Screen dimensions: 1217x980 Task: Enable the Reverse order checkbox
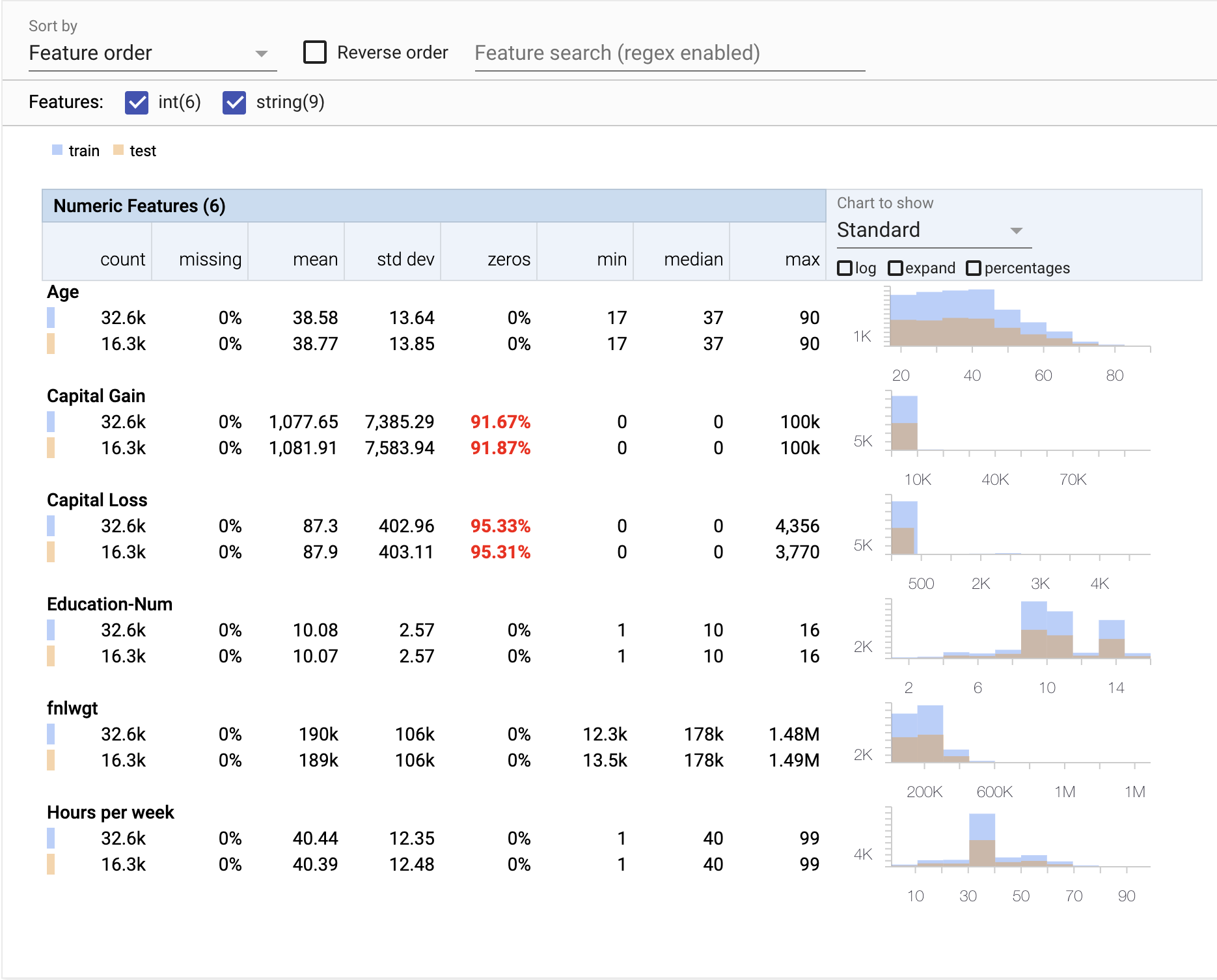point(315,52)
